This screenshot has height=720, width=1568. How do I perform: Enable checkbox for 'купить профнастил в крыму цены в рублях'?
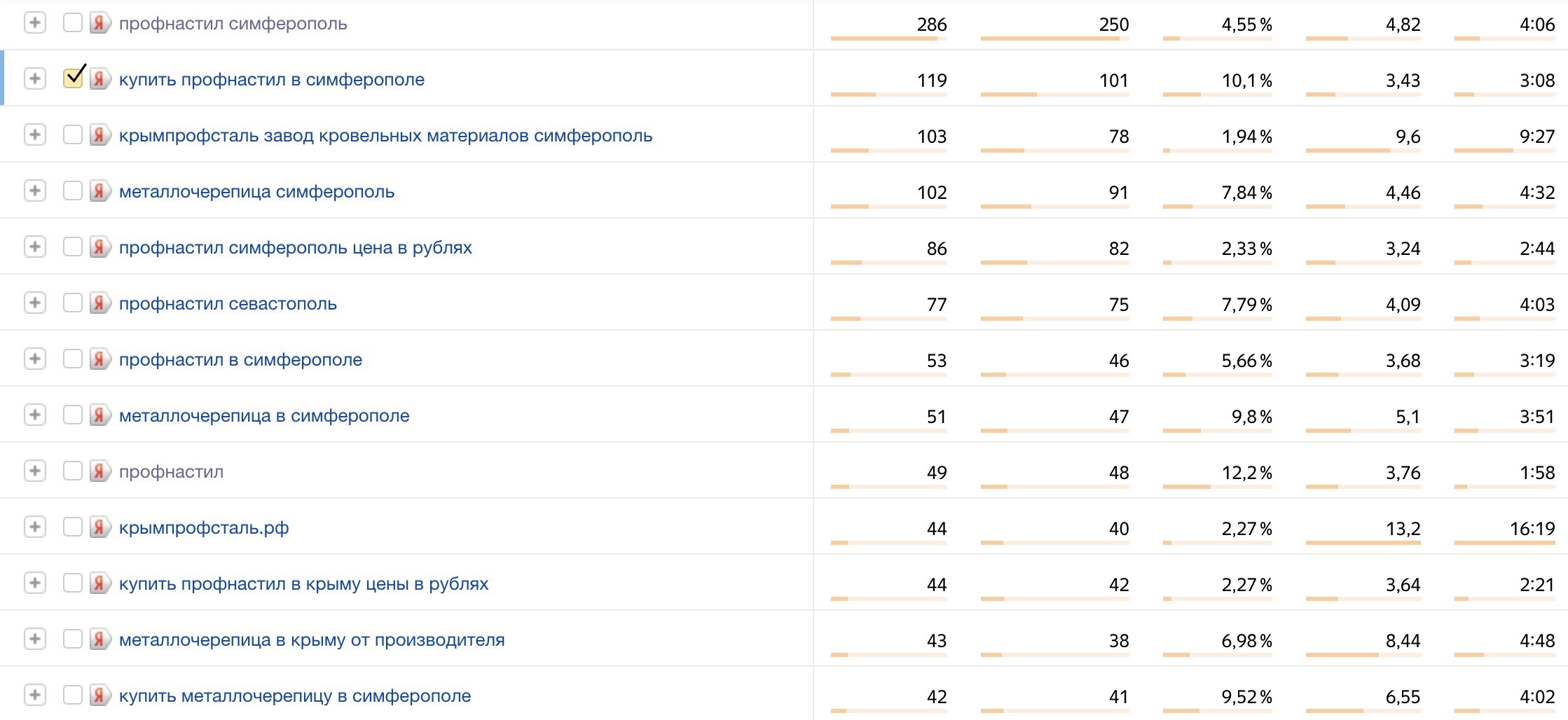(73, 583)
